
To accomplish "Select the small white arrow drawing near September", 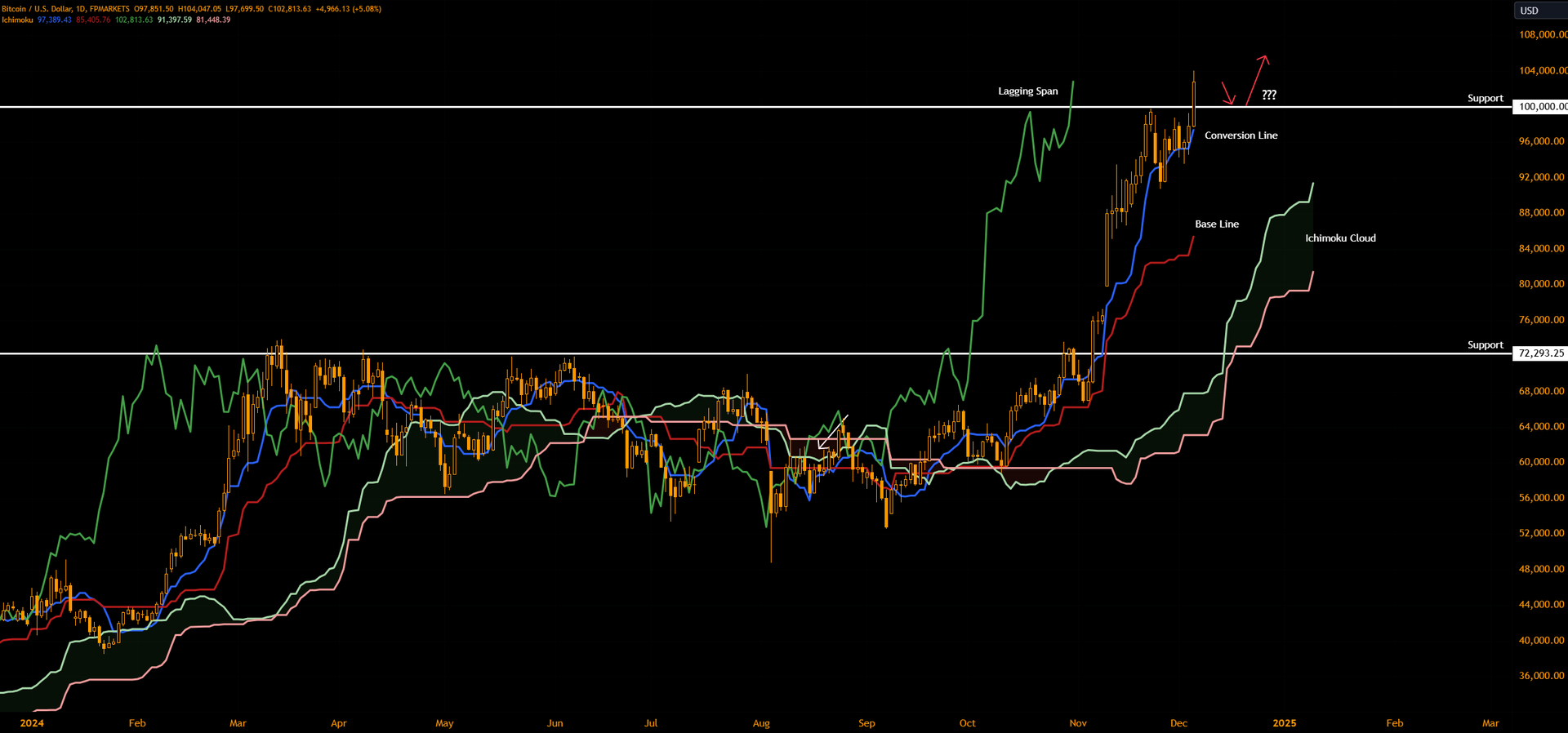I will click(832, 433).
